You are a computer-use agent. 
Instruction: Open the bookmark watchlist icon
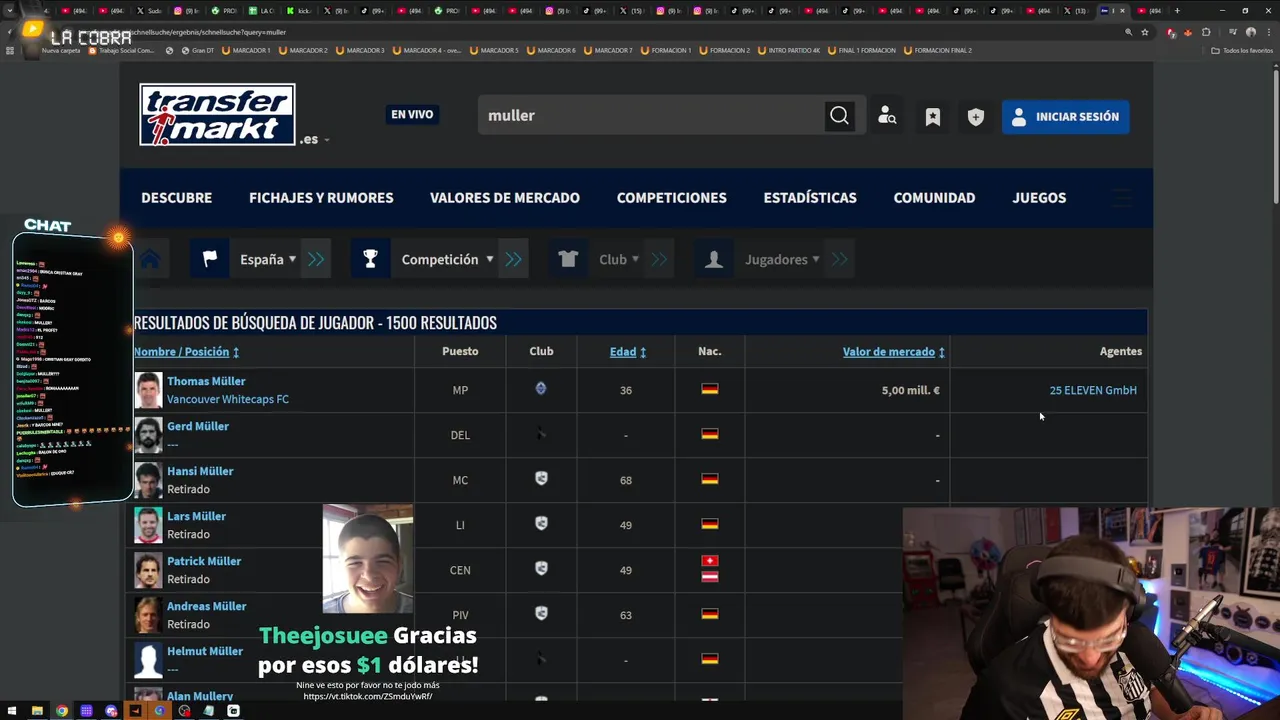(932, 117)
